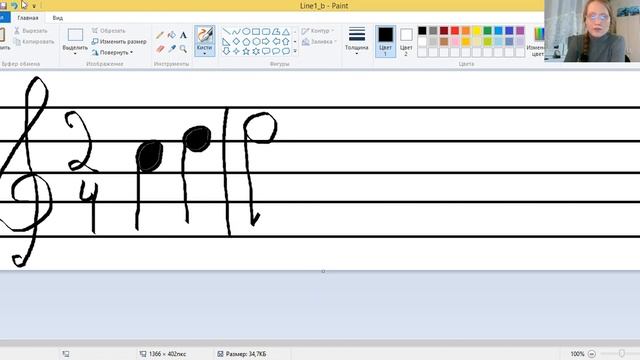This screenshot has width=640, height=360.
Task: Pick the purple color swatch
Action: coord(520,31)
